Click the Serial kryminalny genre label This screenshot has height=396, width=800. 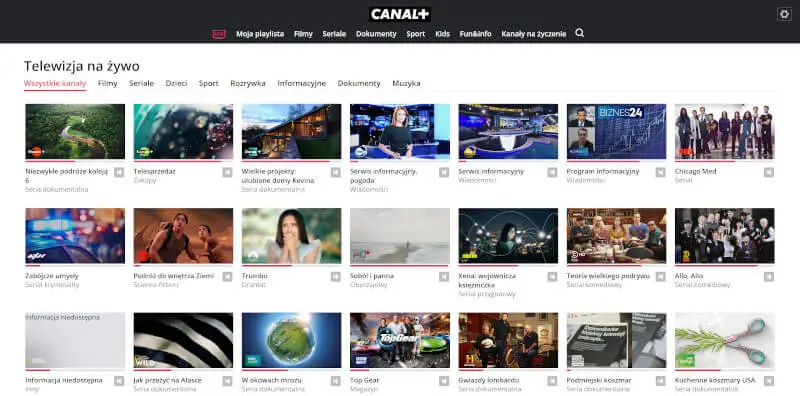click(52, 285)
